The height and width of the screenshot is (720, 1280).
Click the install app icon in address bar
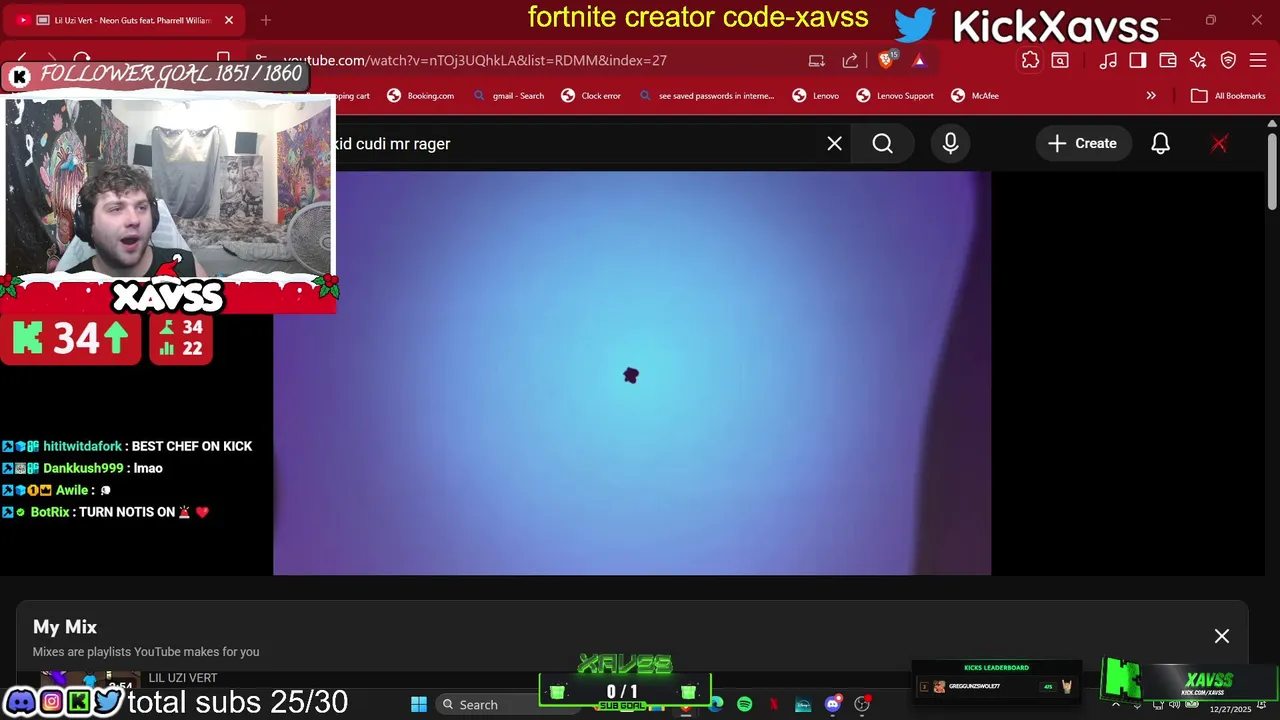coord(817,60)
